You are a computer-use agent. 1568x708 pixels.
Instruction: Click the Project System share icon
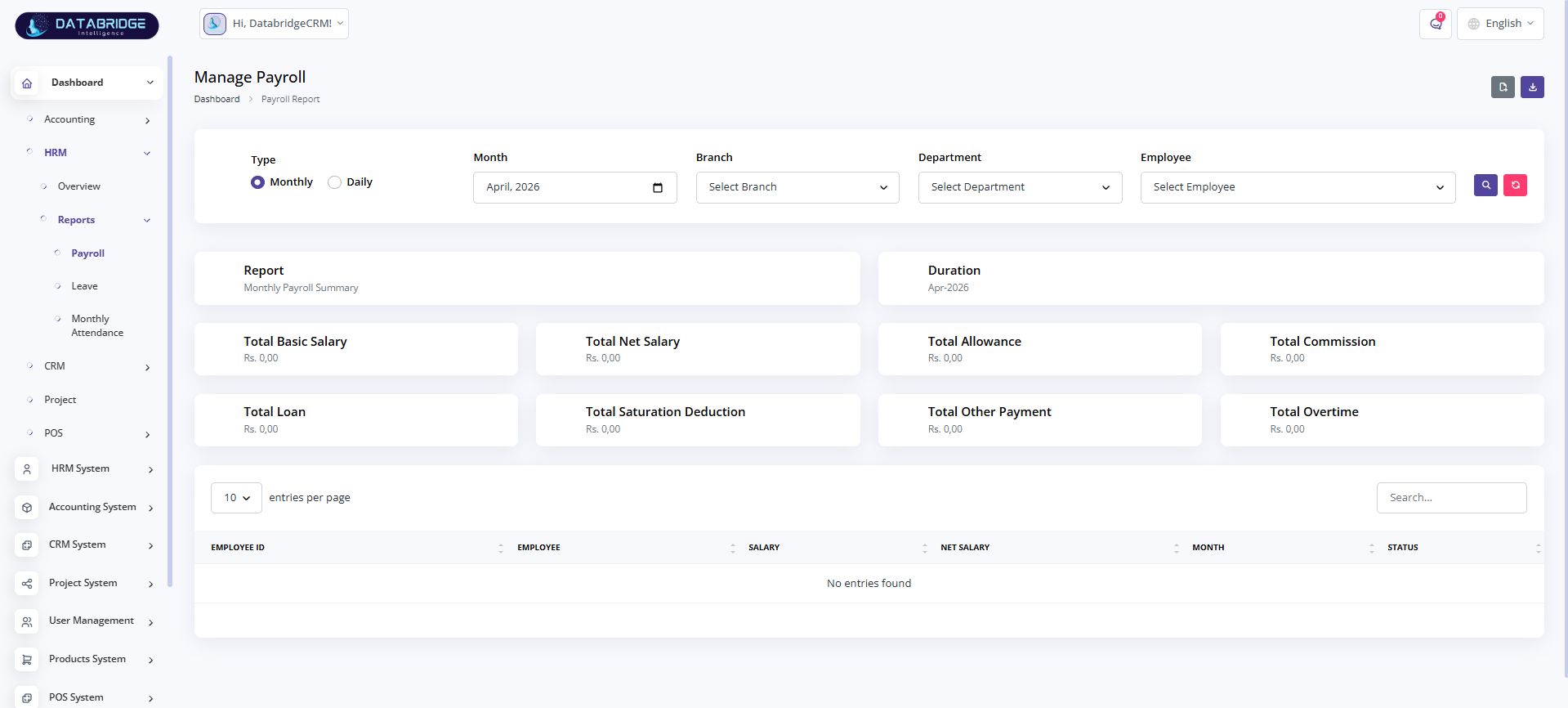click(27, 584)
